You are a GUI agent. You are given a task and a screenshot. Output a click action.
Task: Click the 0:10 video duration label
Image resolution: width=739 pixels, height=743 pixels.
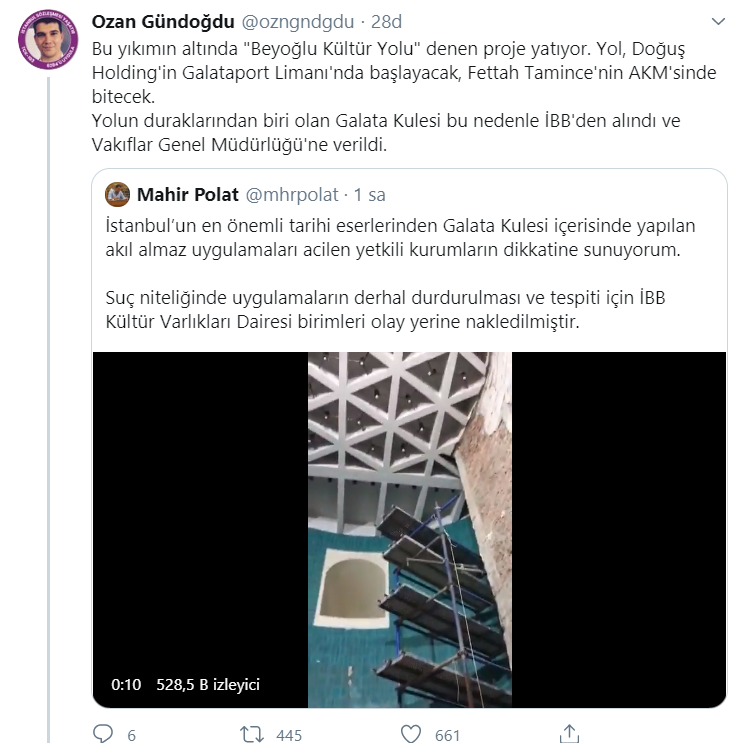(x=126, y=684)
